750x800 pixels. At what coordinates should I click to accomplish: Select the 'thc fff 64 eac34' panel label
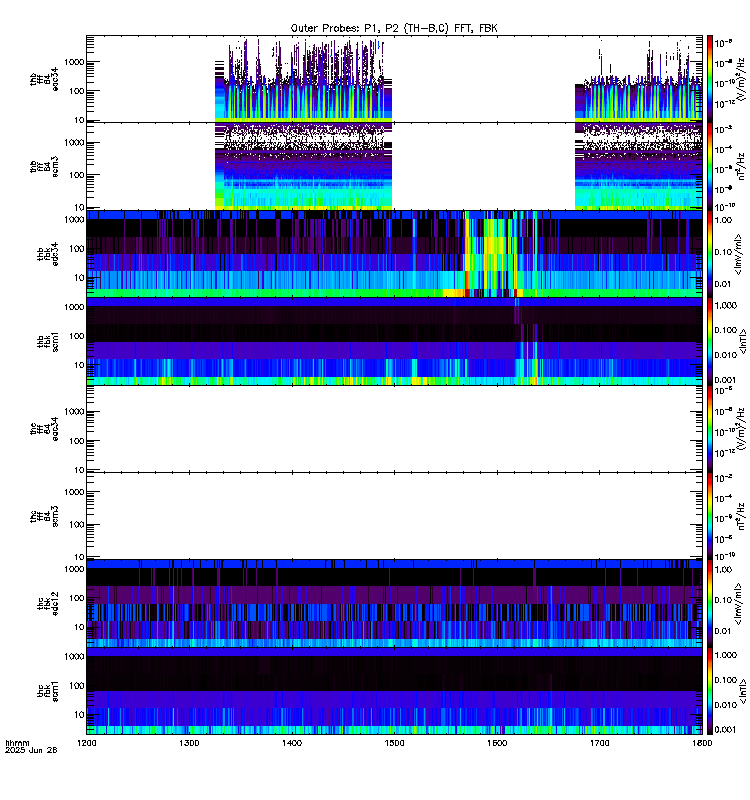click(44, 429)
